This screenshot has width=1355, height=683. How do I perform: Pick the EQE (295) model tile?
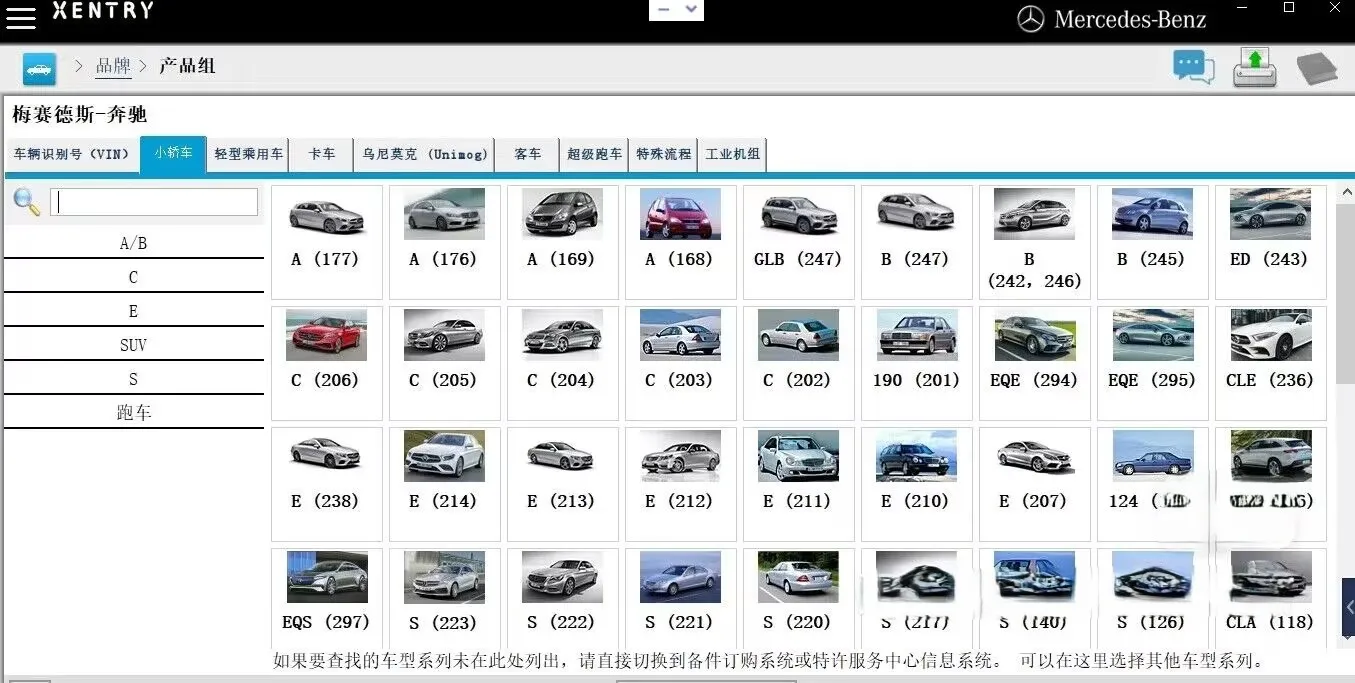(1153, 363)
